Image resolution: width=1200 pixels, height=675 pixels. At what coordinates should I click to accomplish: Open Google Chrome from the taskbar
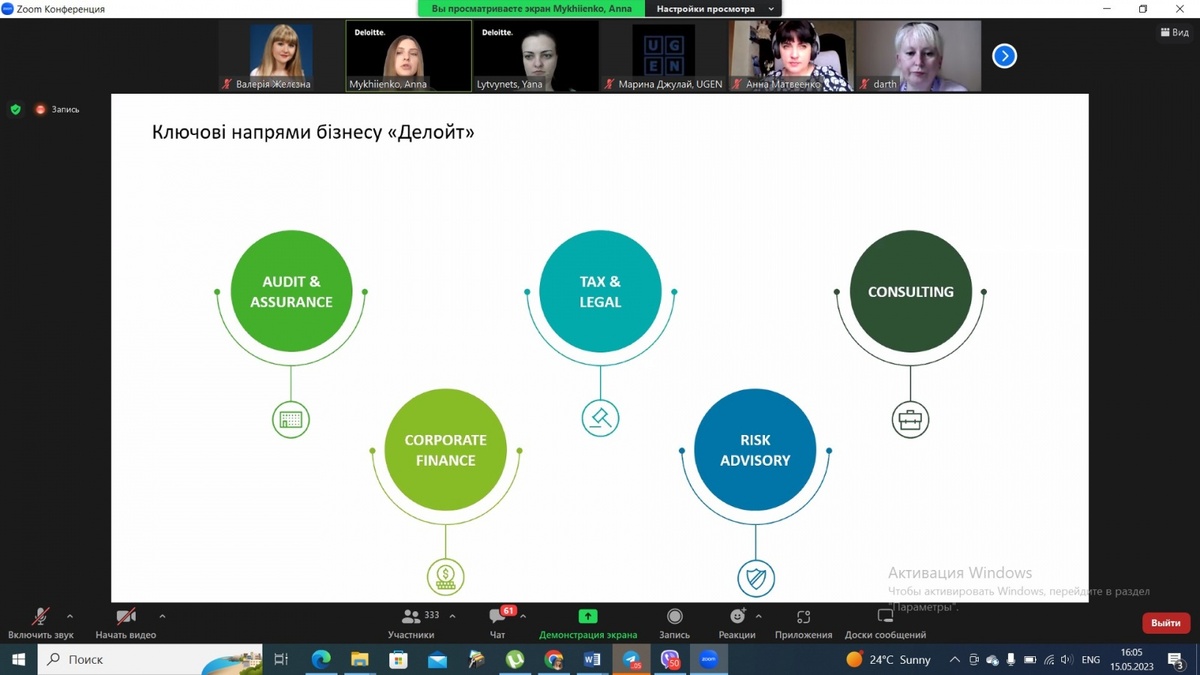click(553, 659)
